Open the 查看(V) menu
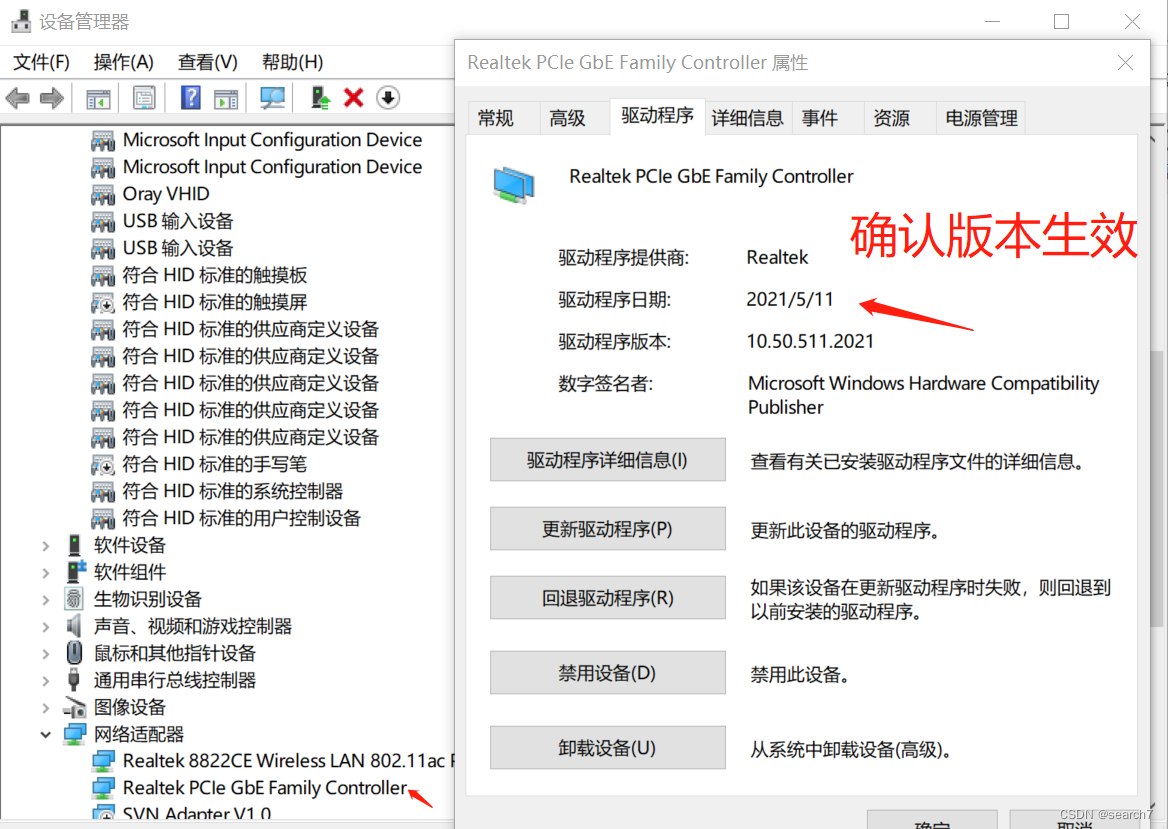This screenshot has height=829, width=1168. [x=208, y=62]
